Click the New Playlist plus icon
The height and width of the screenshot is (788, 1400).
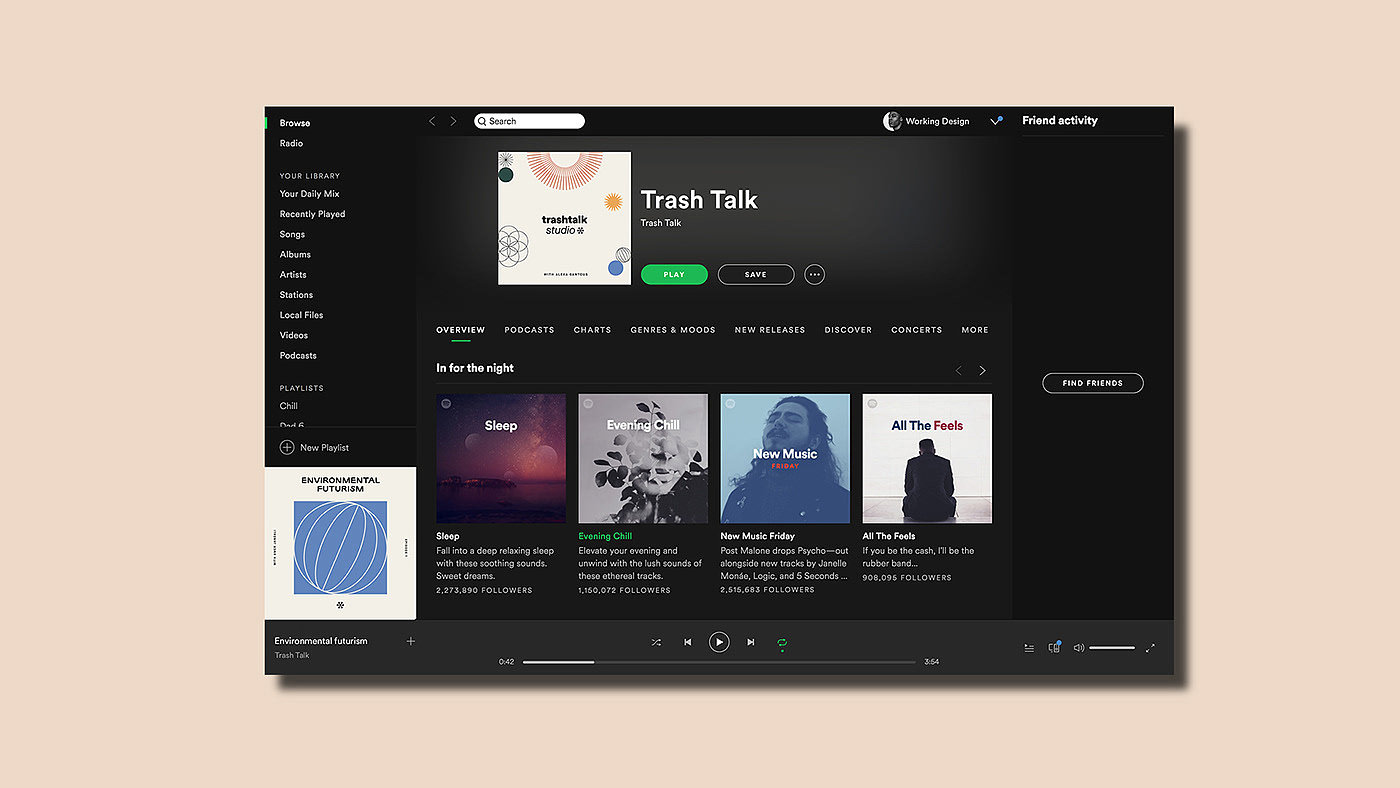tap(287, 447)
